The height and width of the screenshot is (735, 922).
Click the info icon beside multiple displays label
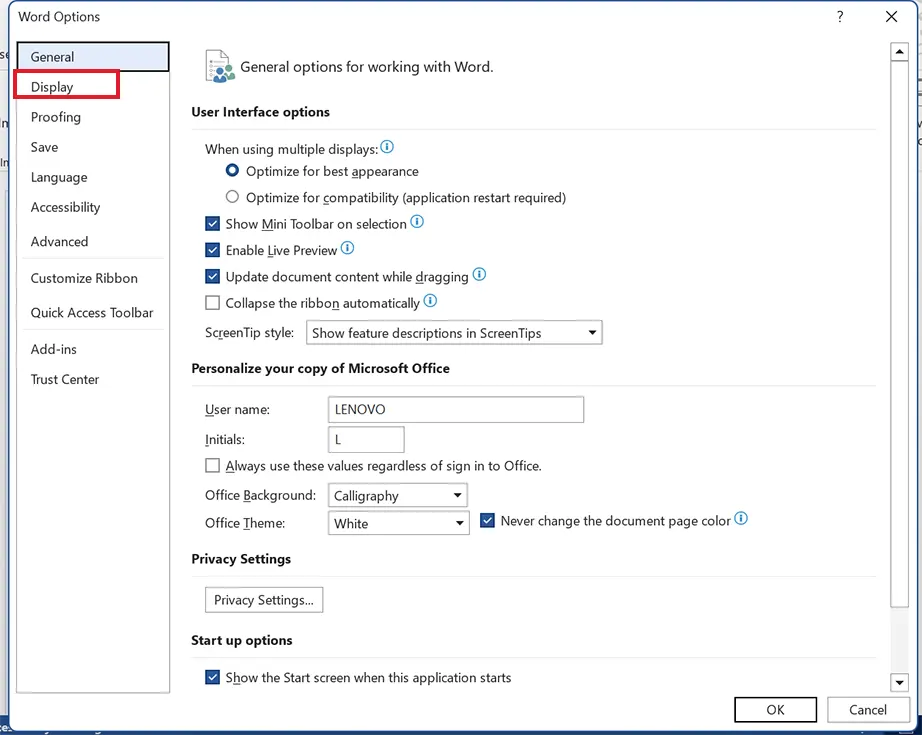coord(387,147)
